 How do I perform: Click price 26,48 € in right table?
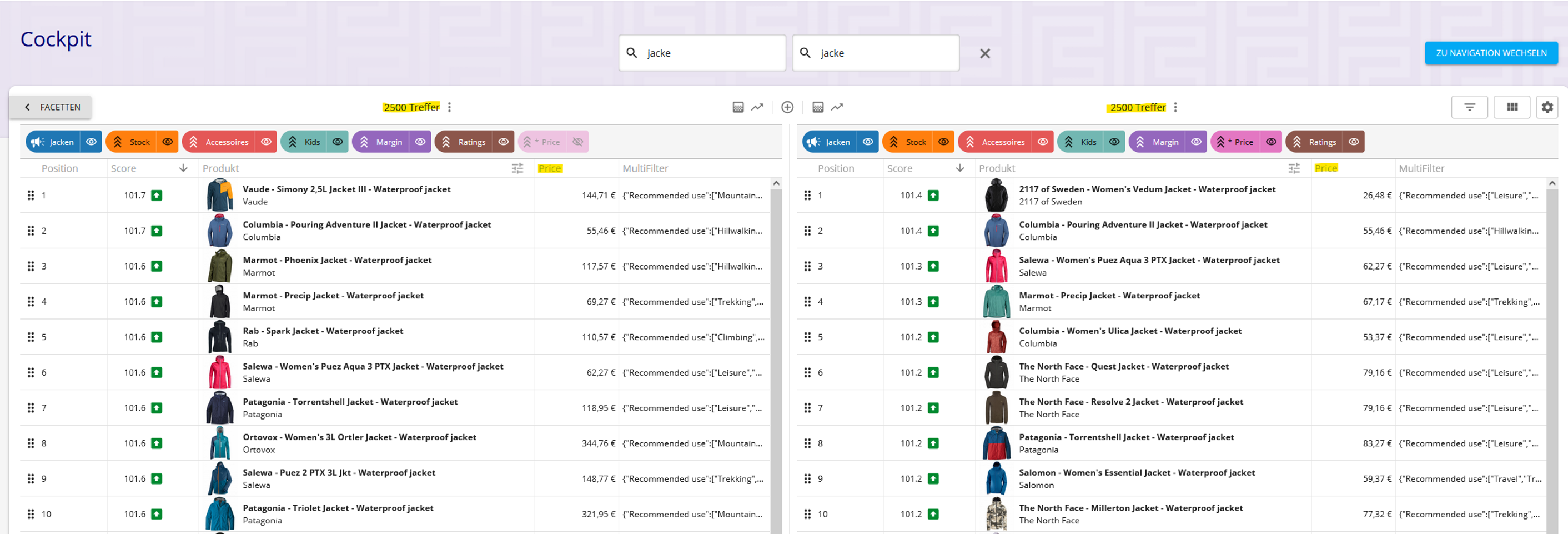coord(1377,196)
